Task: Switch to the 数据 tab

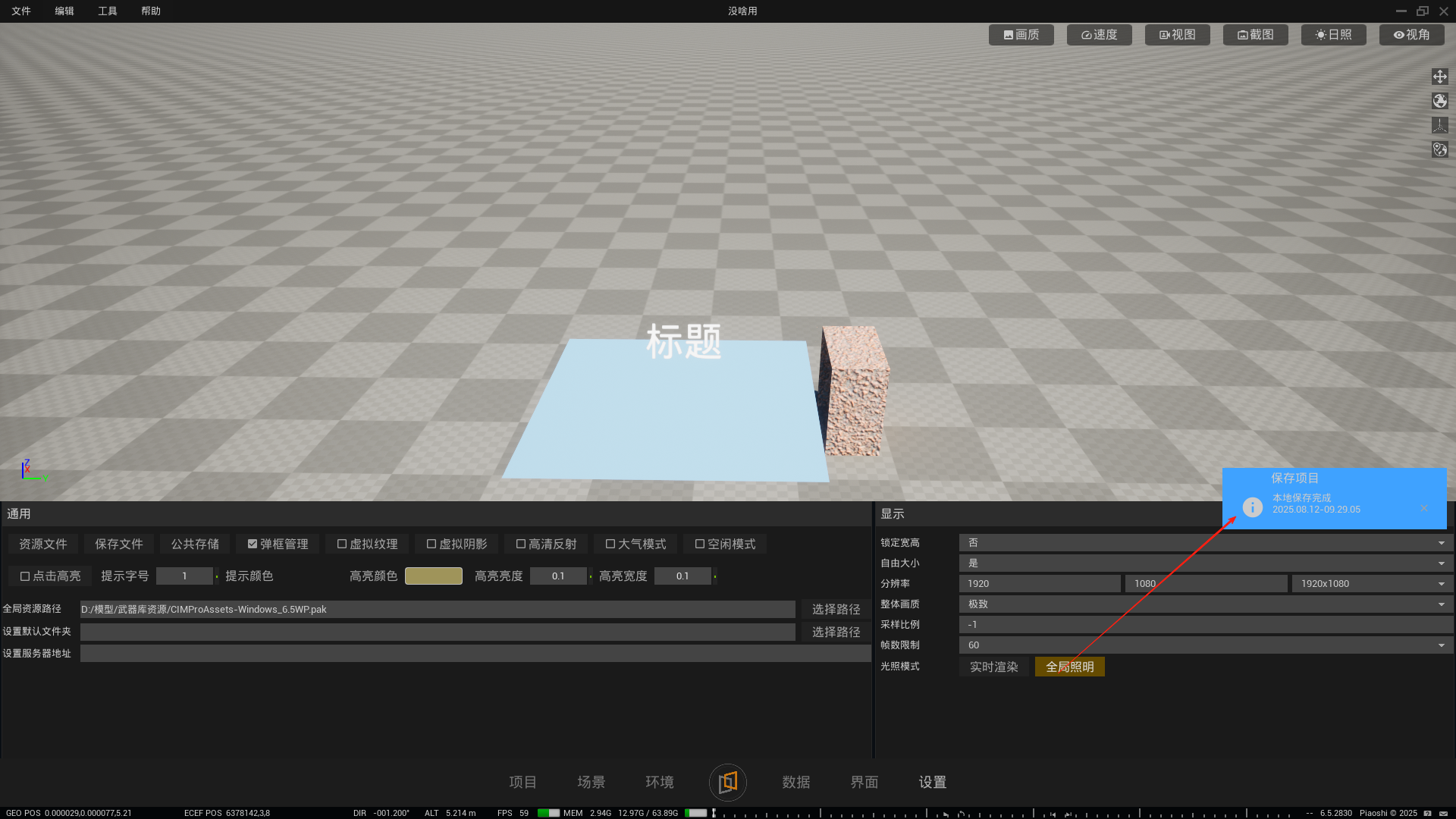Action: 796,782
